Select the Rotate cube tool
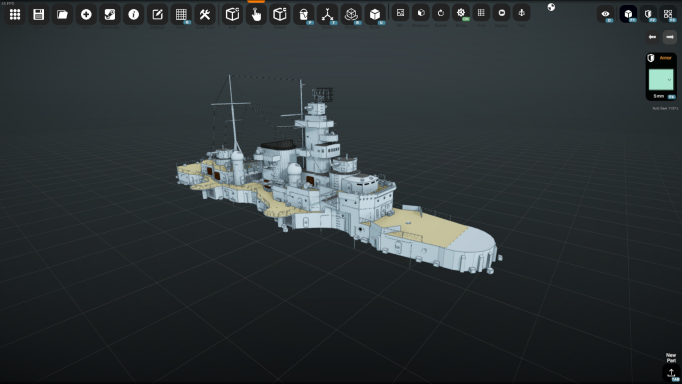This screenshot has height=384, width=682. coord(351,14)
